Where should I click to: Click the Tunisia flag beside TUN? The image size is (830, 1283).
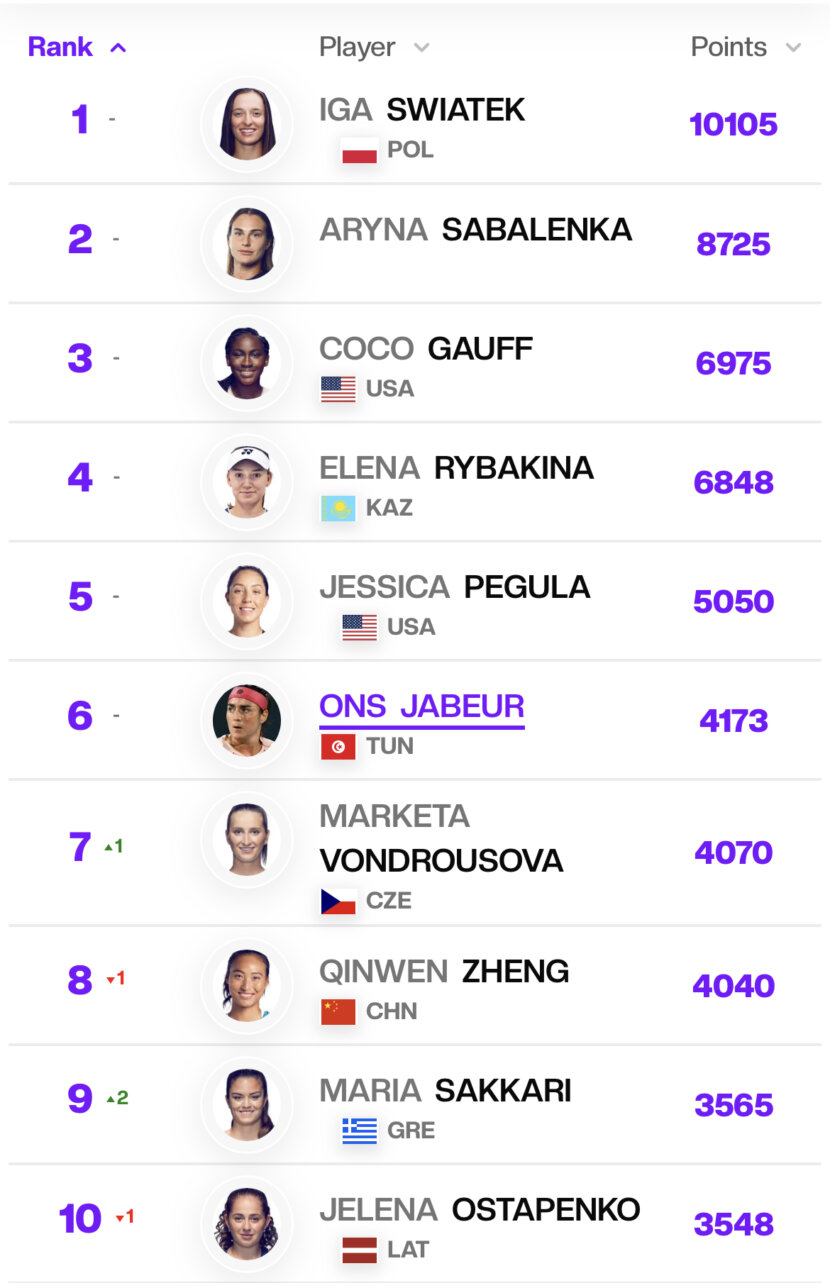pyautogui.click(x=338, y=746)
